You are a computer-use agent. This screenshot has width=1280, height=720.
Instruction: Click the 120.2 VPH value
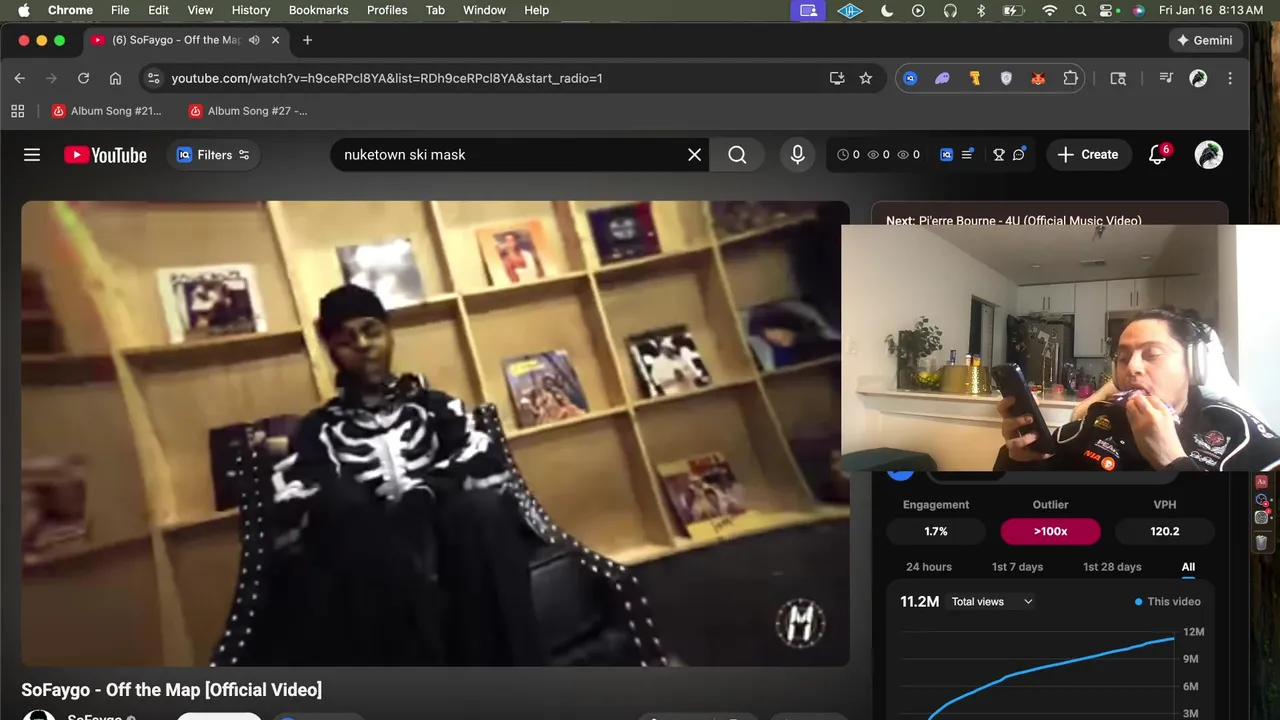pyautogui.click(x=1165, y=531)
